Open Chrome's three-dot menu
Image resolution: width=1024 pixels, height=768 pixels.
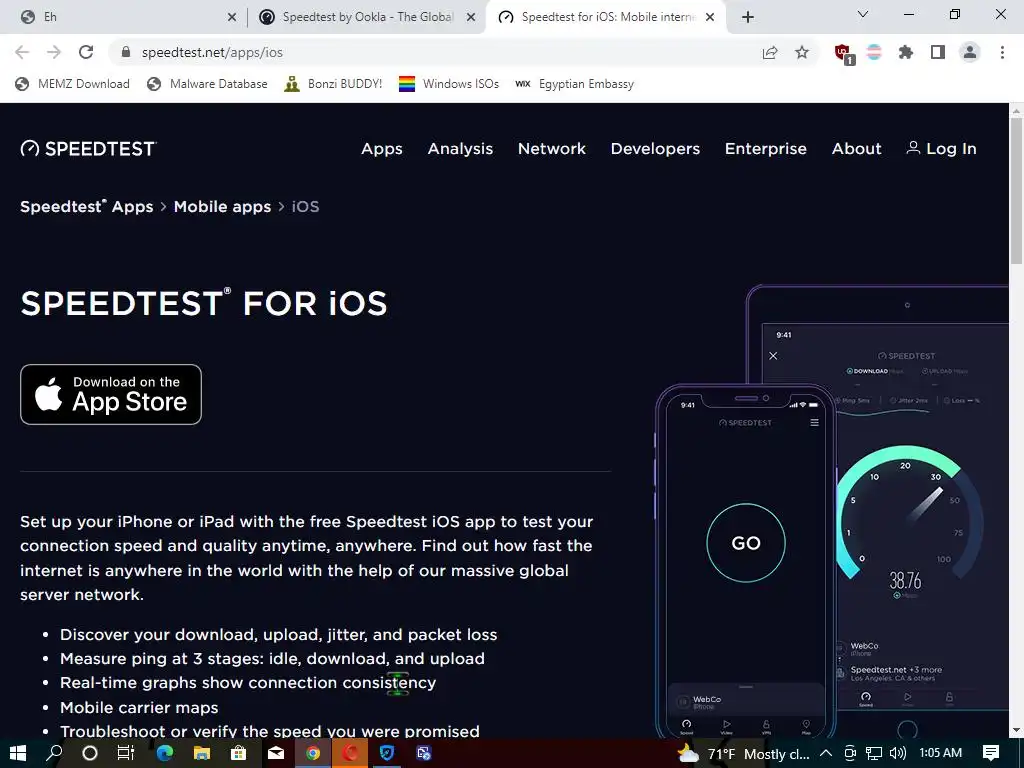pyautogui.click(x=1002, y=52)
